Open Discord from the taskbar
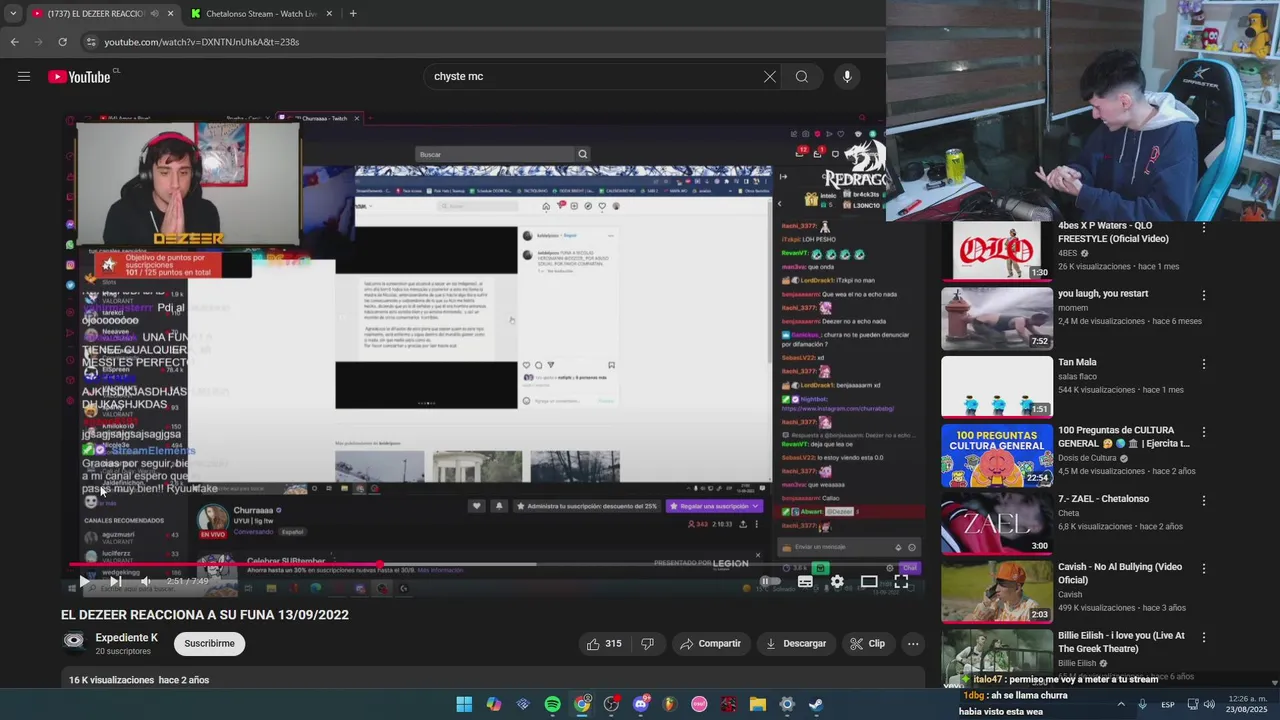 641,704
